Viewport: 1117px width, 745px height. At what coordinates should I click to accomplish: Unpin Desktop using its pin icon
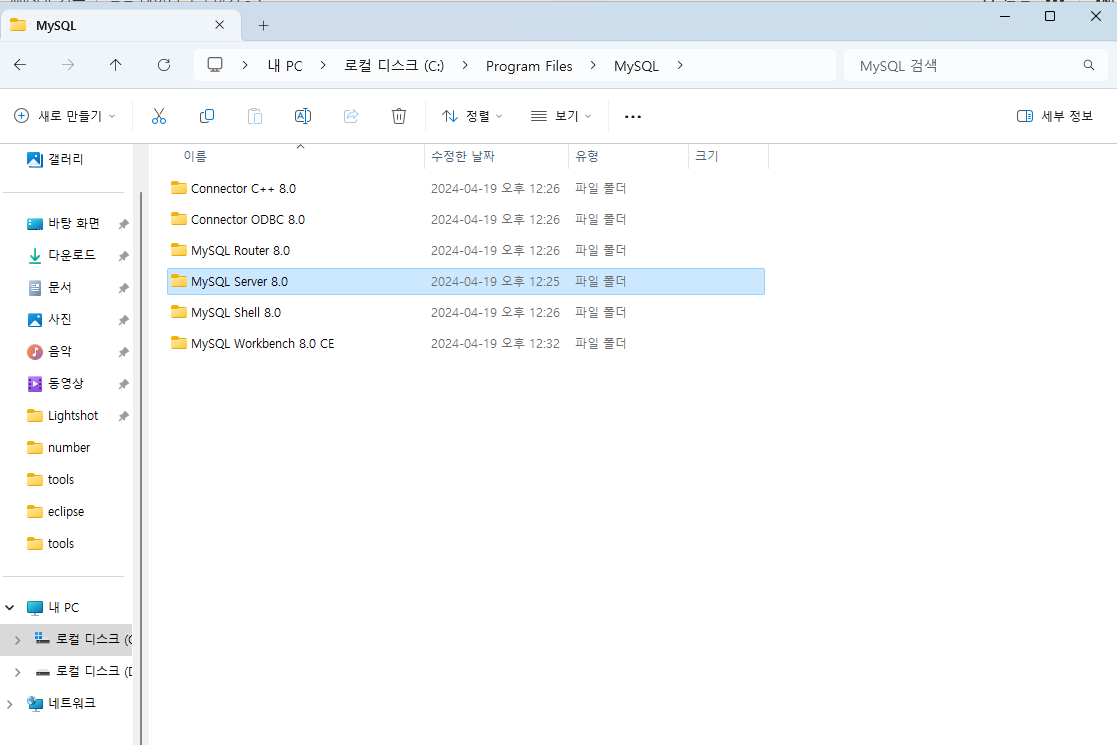tap(123, 224)
